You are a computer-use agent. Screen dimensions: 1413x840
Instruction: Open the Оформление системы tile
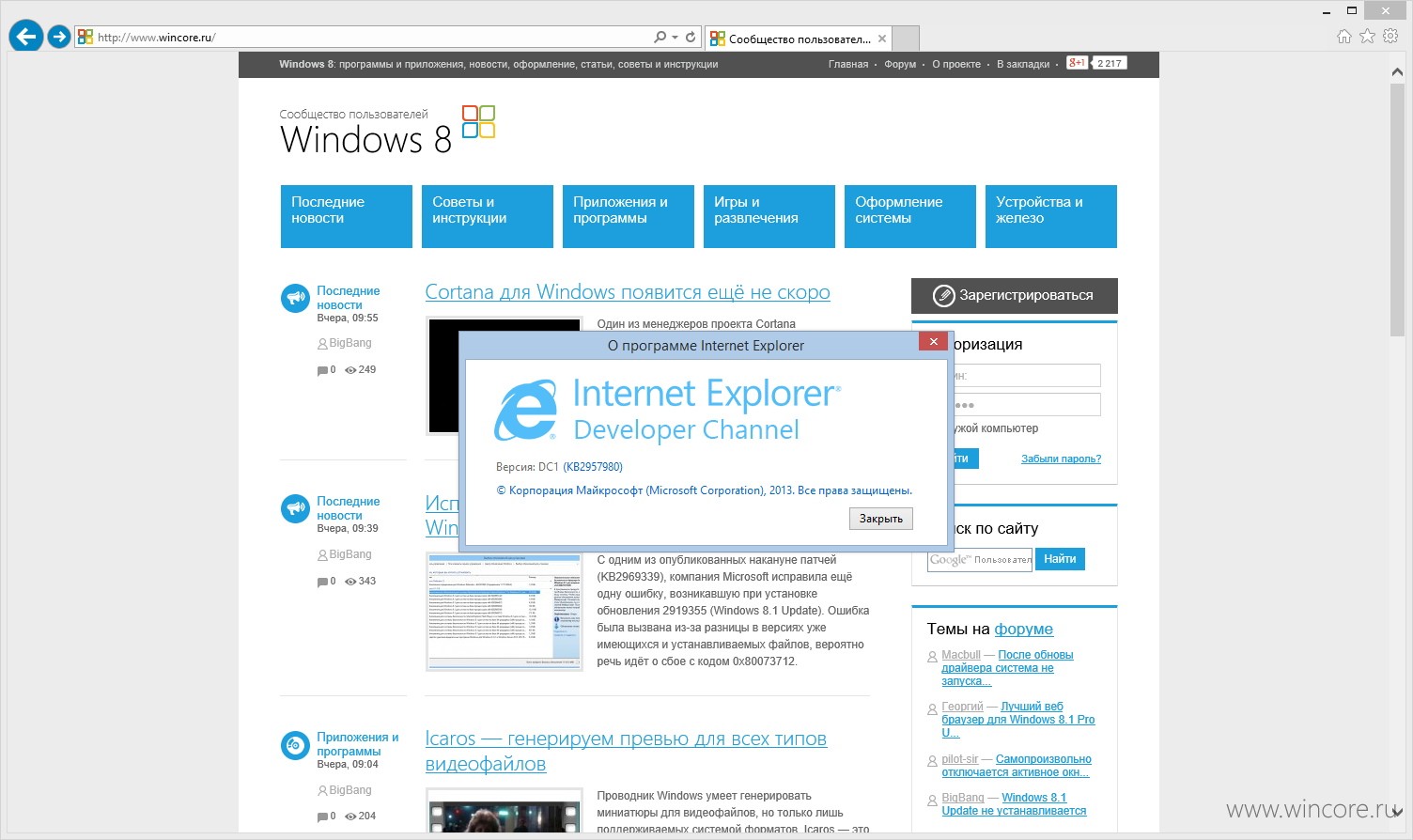[910, 216]
